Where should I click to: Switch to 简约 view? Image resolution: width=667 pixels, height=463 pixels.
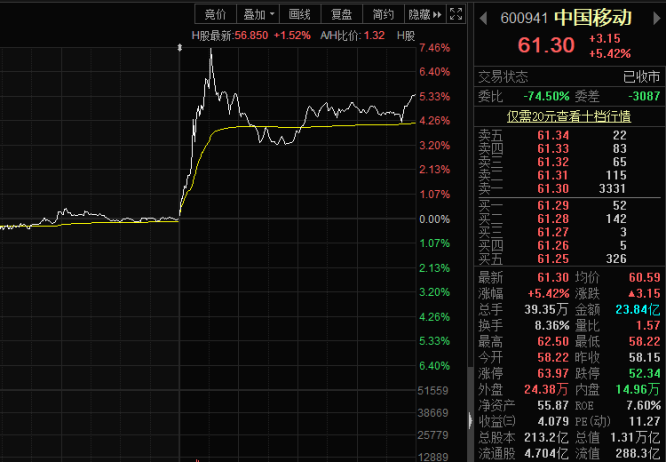pyautogui.click(x=383, y=14)
